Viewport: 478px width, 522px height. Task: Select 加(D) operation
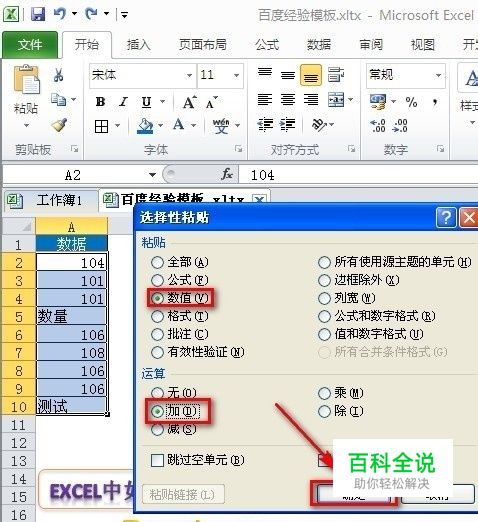[176, 411]
